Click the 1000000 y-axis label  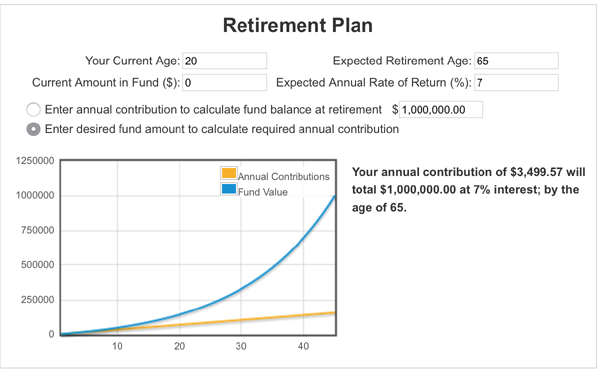coord(35,195)
